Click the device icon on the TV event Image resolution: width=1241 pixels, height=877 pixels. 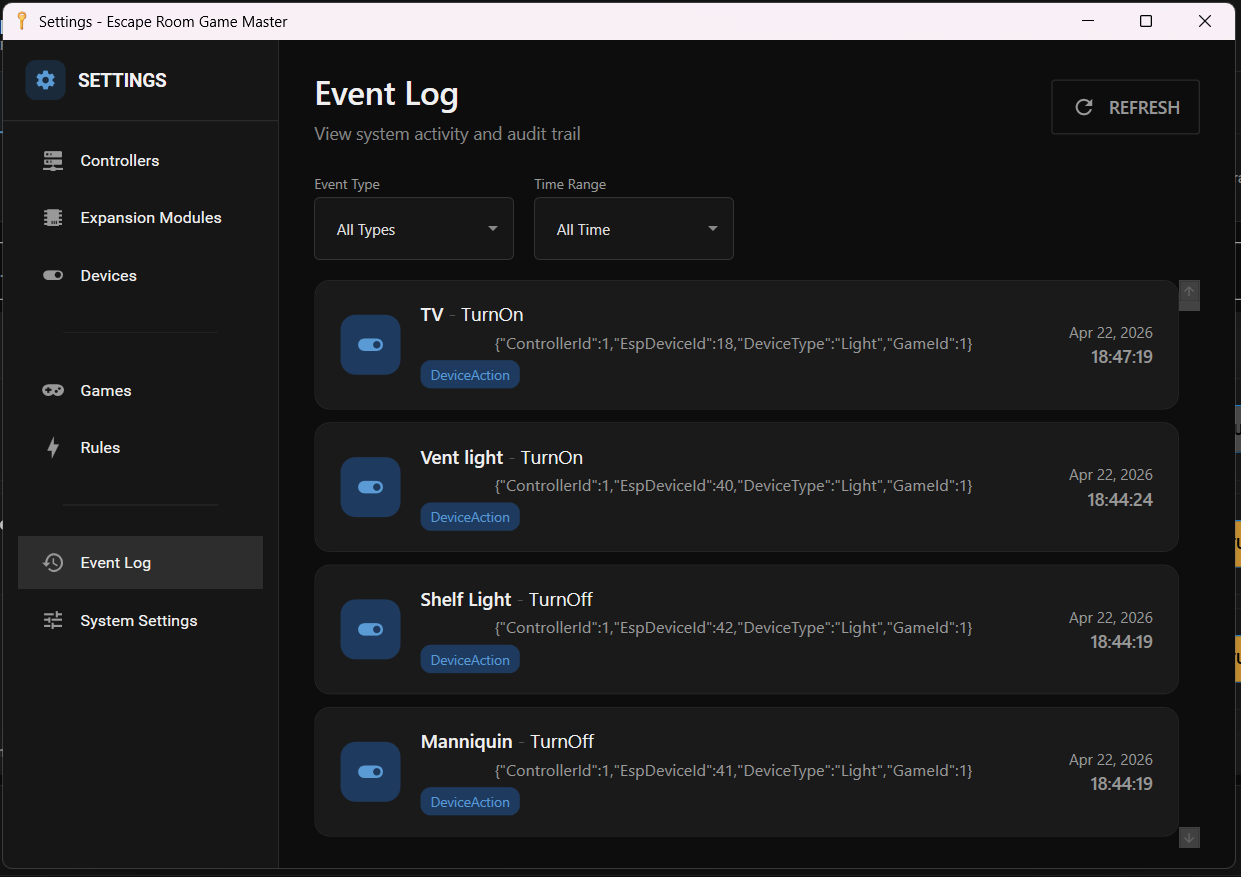pos(370,345)
